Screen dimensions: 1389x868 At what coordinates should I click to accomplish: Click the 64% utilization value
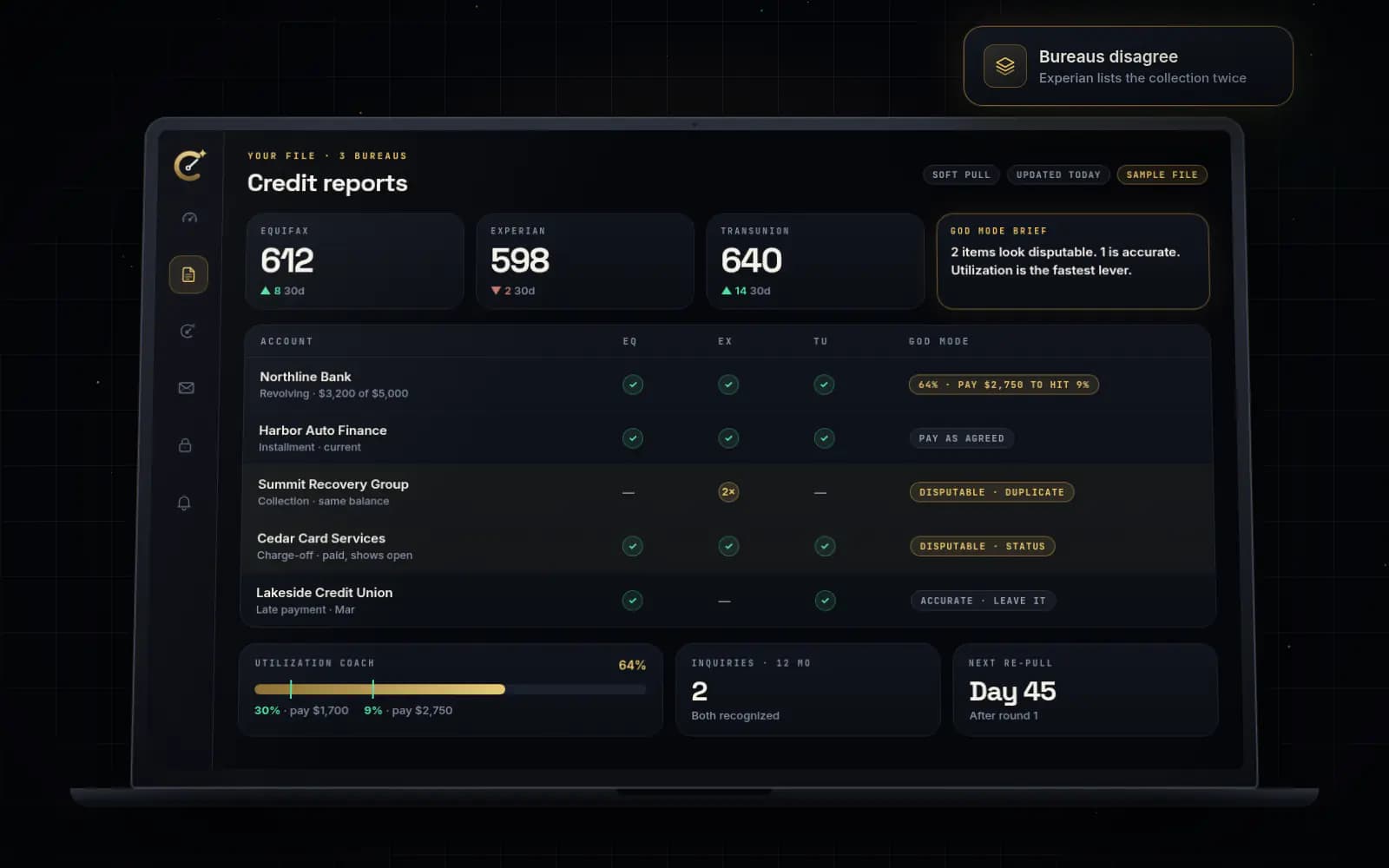[632, 665]
